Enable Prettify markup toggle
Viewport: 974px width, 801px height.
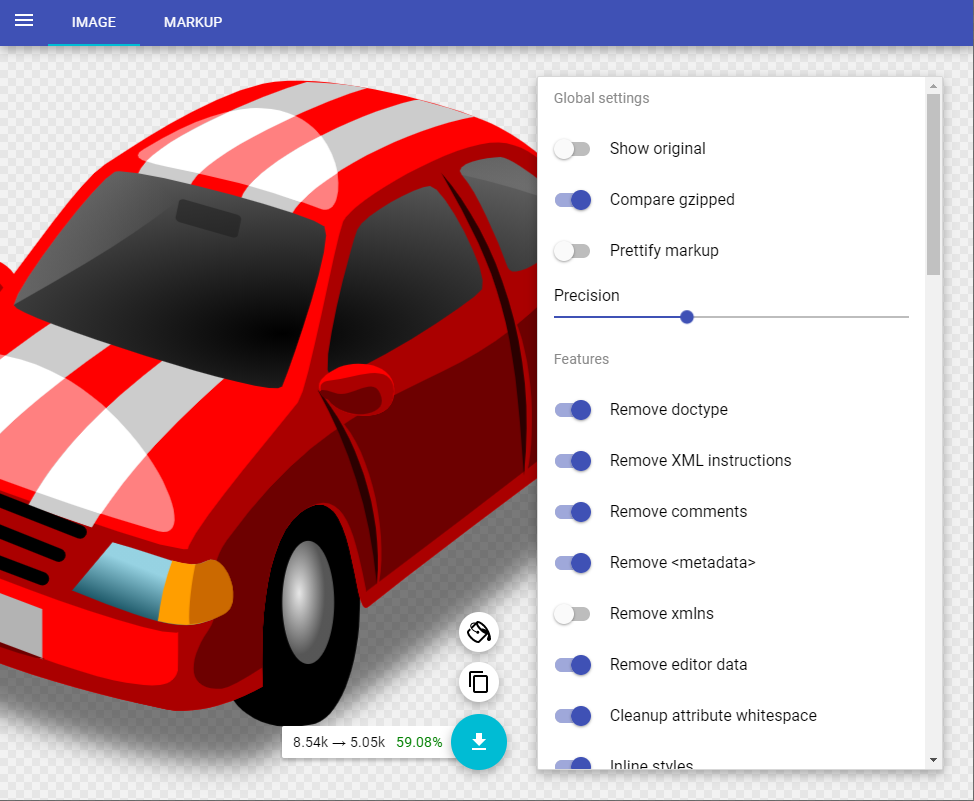tap(572, 251)
